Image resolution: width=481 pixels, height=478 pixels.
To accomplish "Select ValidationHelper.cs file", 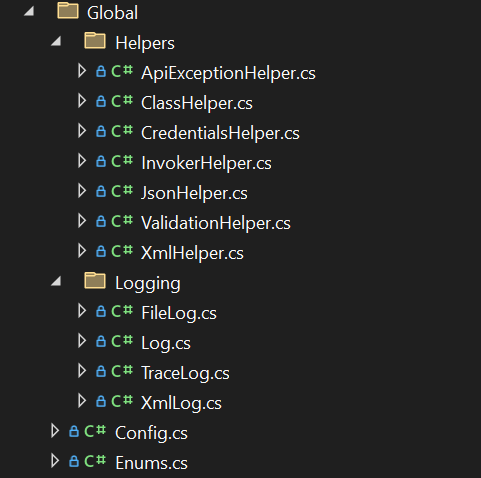I will 216,223.
